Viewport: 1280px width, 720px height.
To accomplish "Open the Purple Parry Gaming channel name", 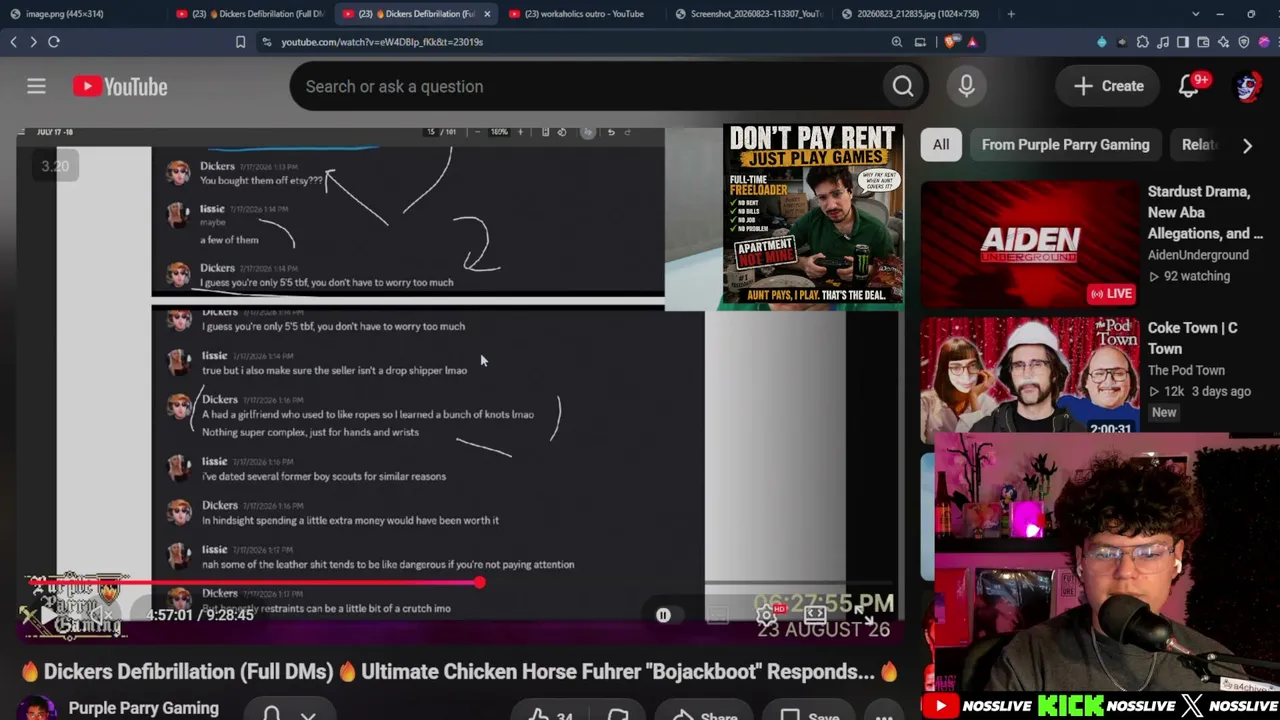I will coord(144,708).
